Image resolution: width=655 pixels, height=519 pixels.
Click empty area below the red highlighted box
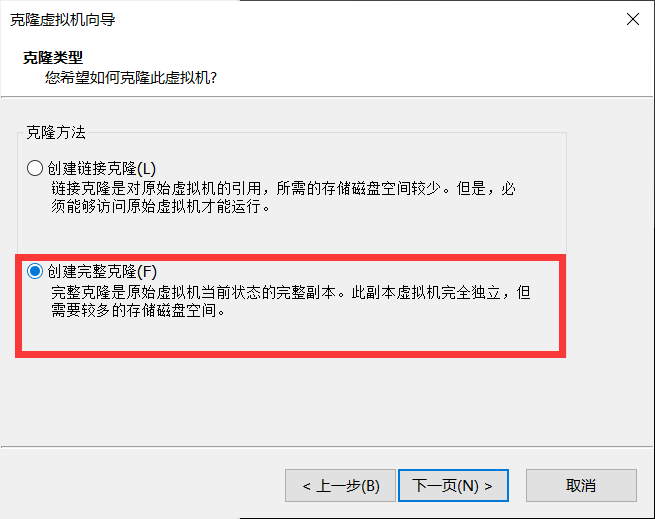point(290,401)
